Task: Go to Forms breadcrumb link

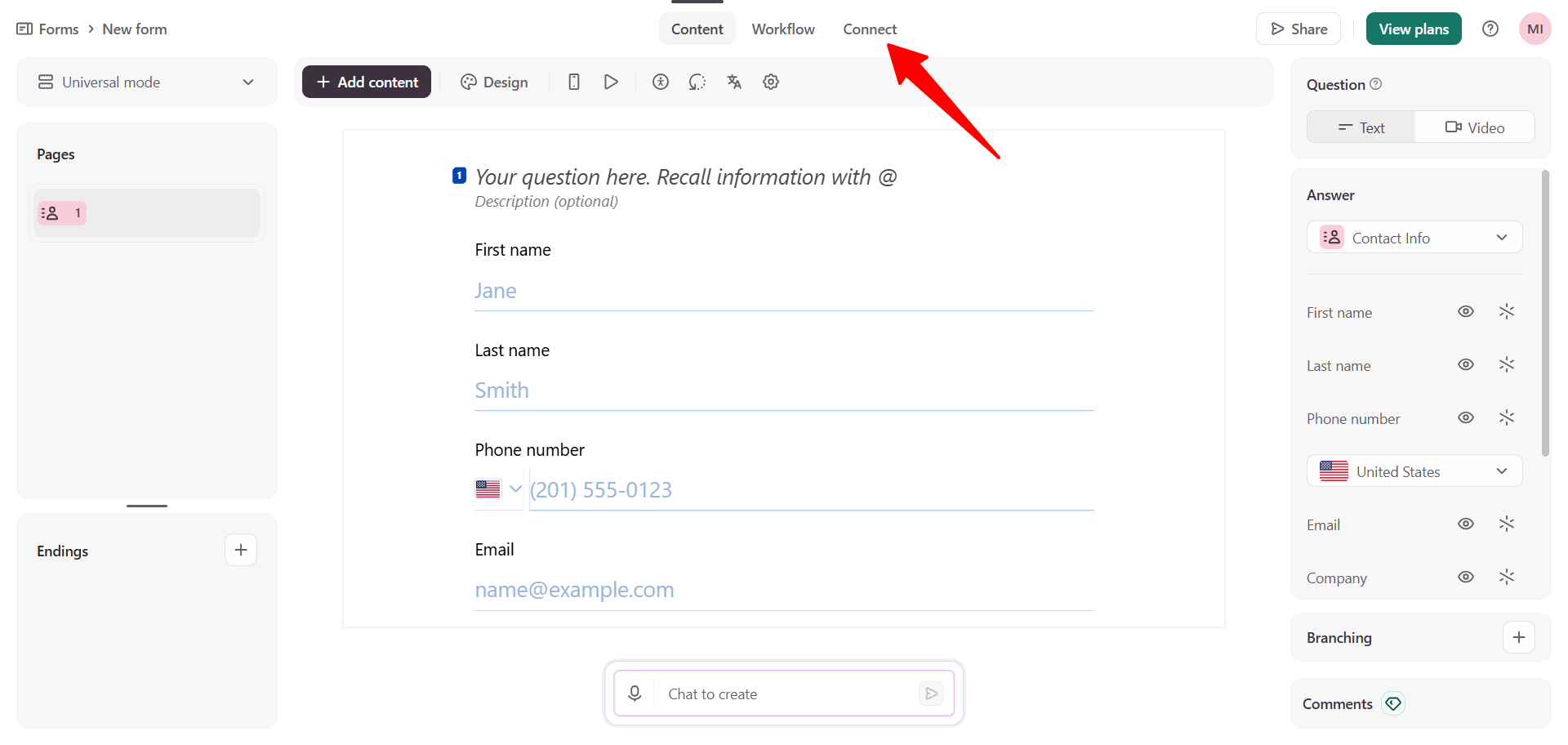Action: point(59,29)
